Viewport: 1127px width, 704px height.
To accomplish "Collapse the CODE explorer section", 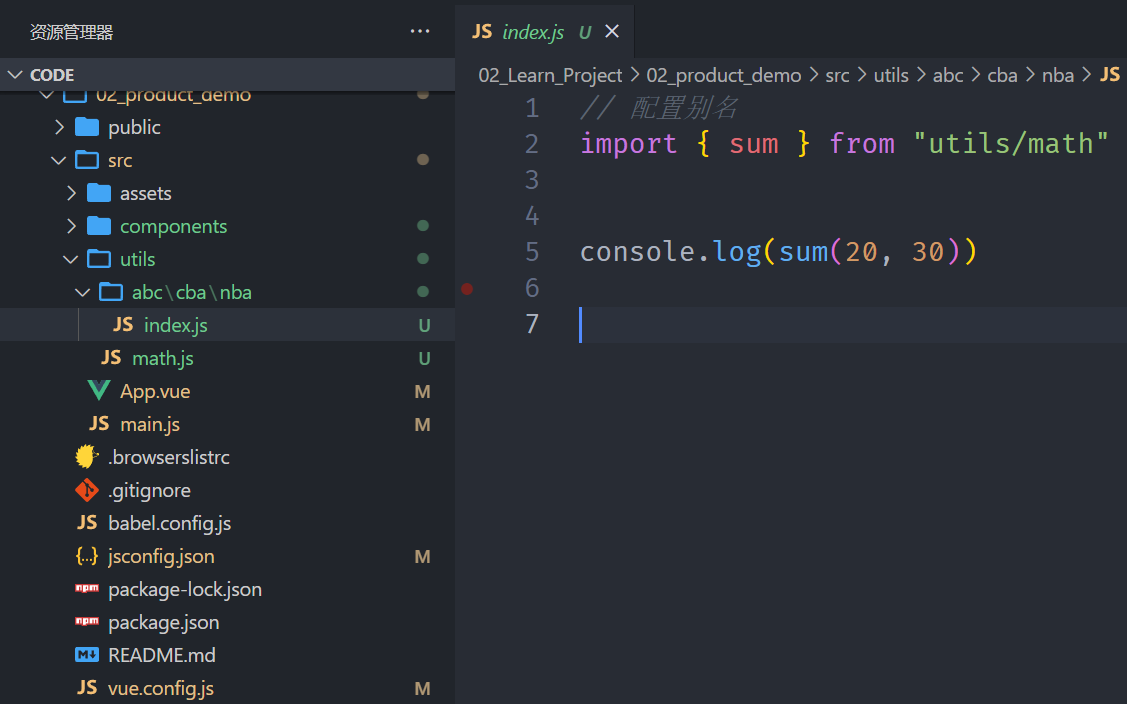I will click(16, 75).
